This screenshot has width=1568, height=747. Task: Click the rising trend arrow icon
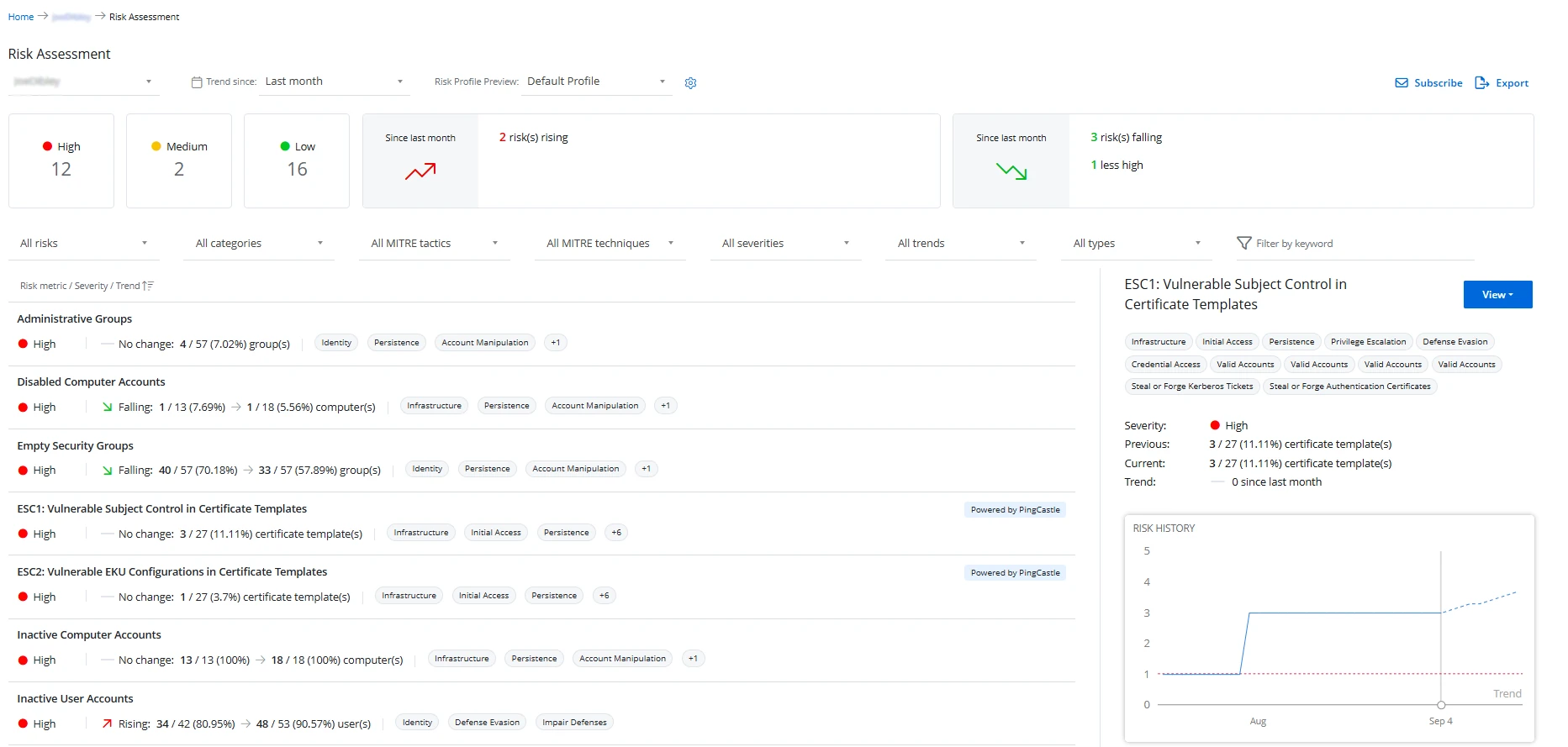[420, 171]
